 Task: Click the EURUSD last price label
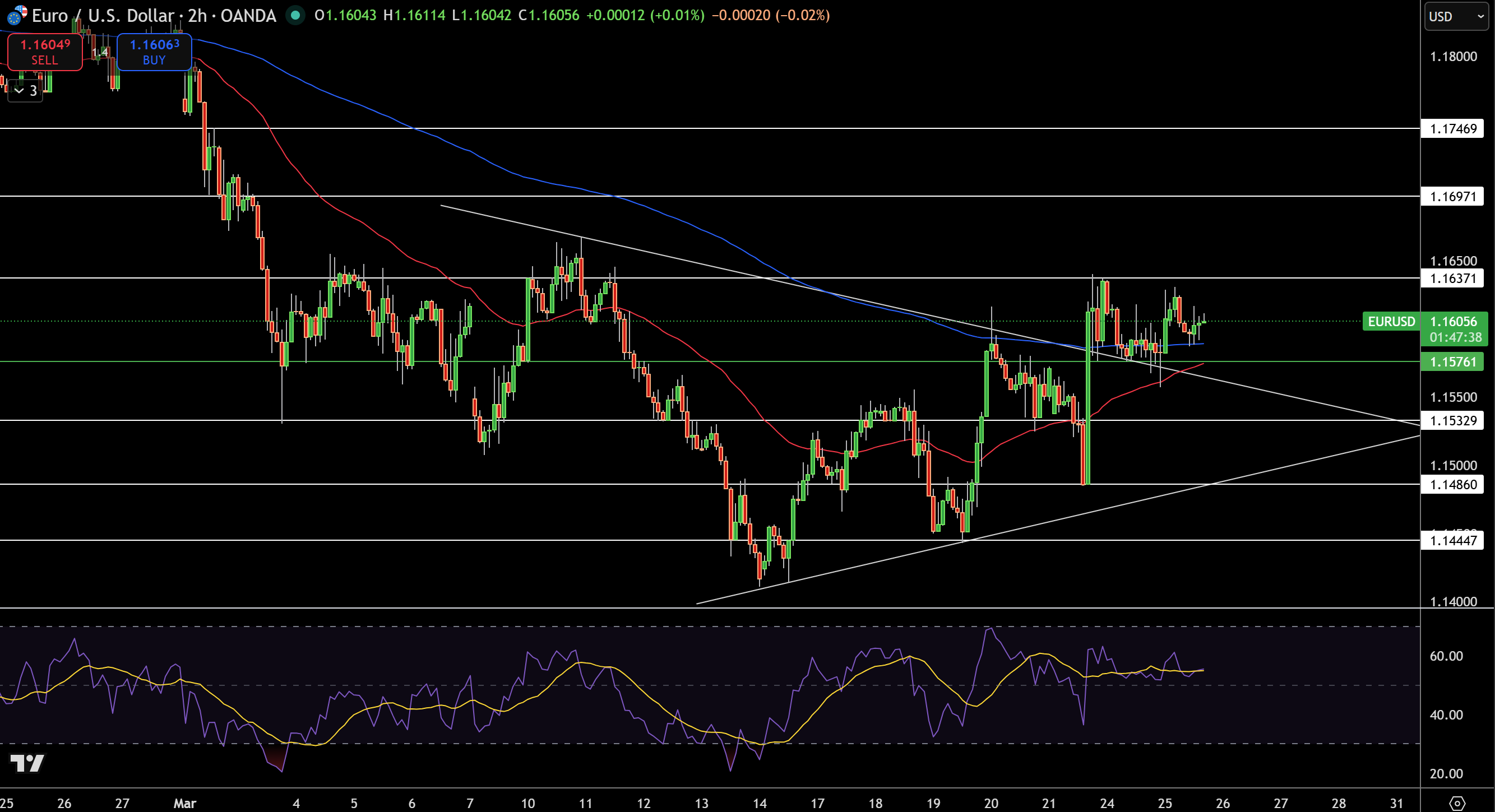(1391, 321)
